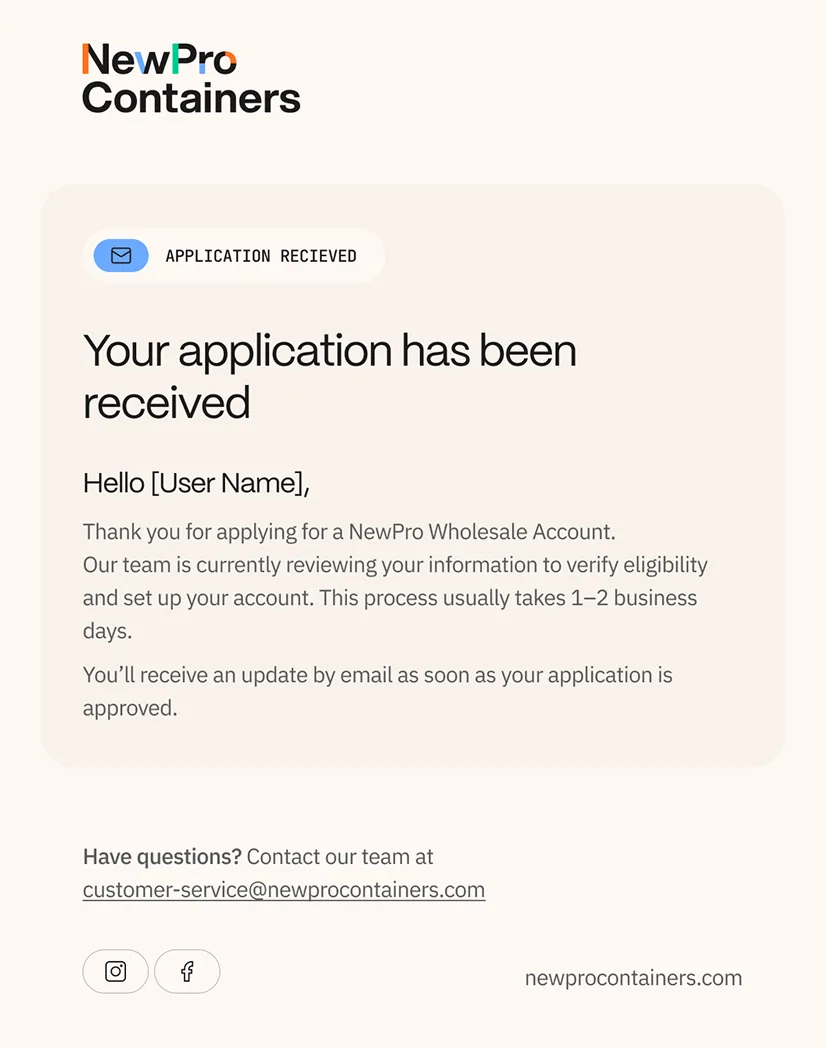Click the word approved. in the last paragraph

point(130,708)
